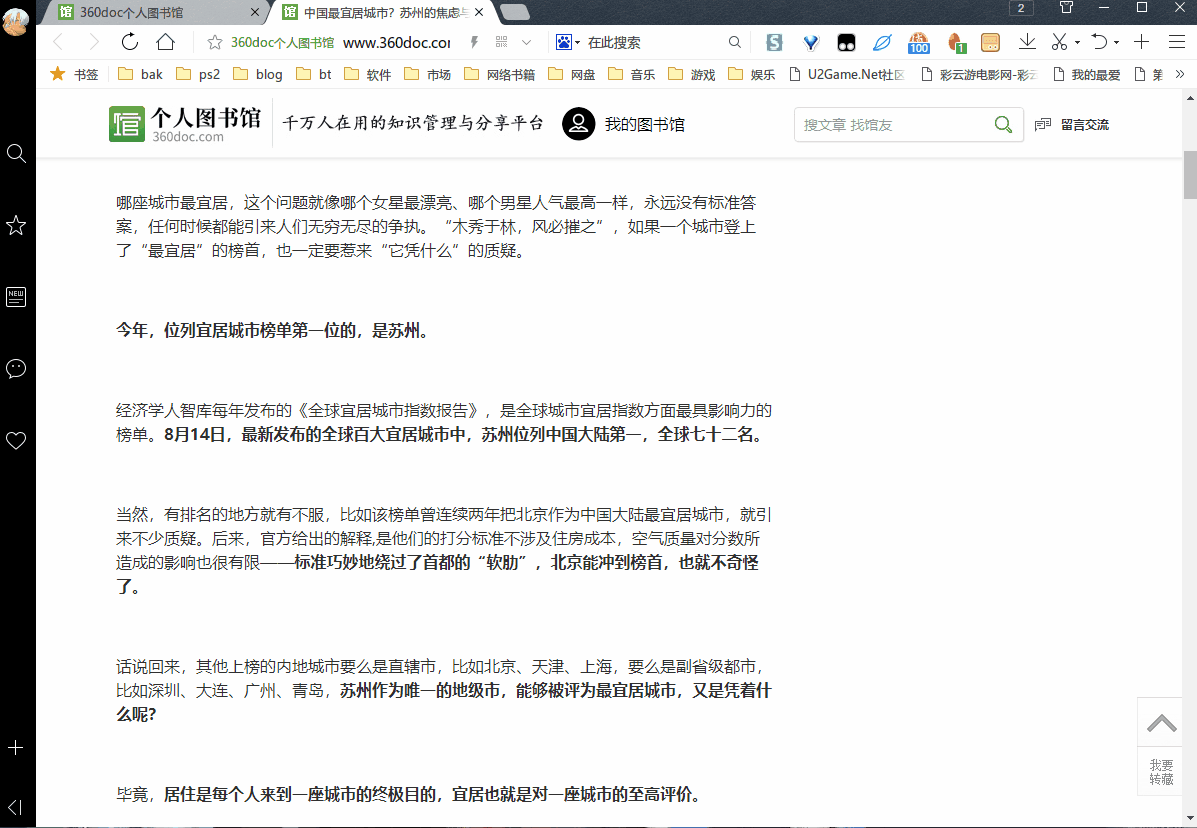Click the Evernote clipper extension icon
Image resolution: width=1197 pixels, height=828 pixels.
(881, 43)
